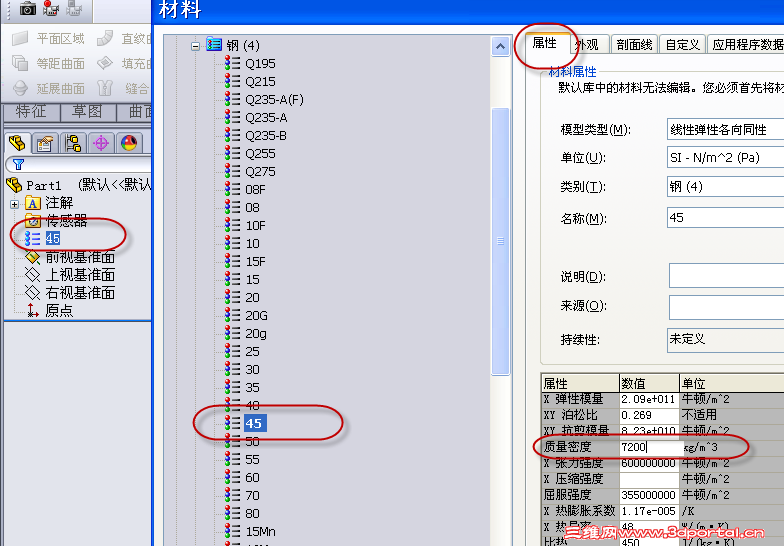Switch to the 属性 (Properties) tab
Viewport: 784px width, 546px height.
pos(545,44)
